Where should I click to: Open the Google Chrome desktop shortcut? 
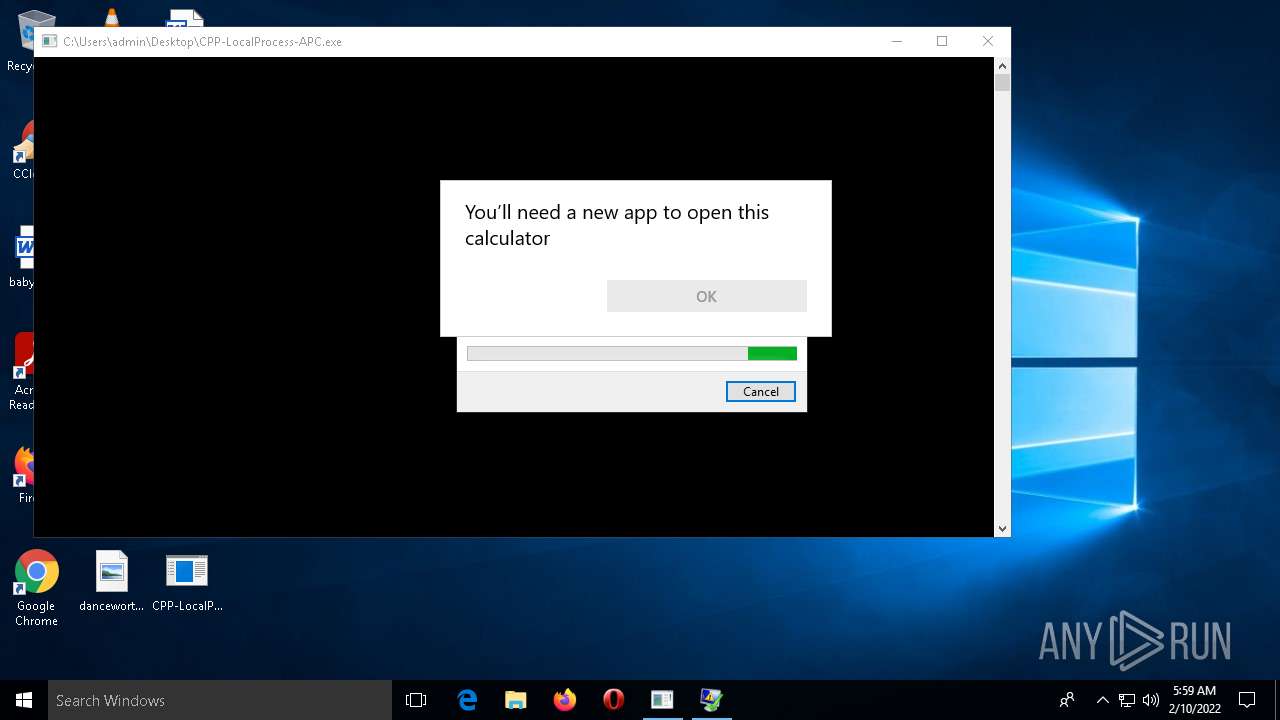pos(36,589)
